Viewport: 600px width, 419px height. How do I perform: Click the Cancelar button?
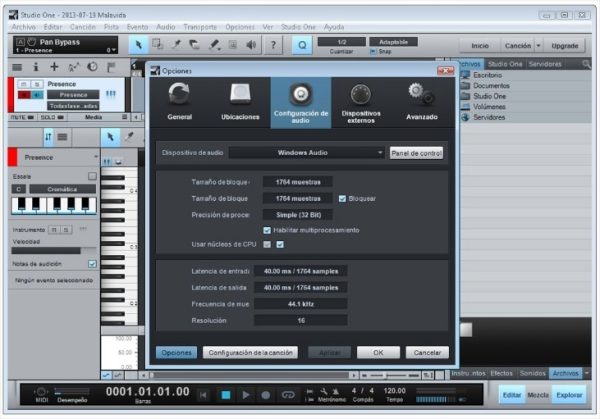pyautogui.click(x=427, y=353)
